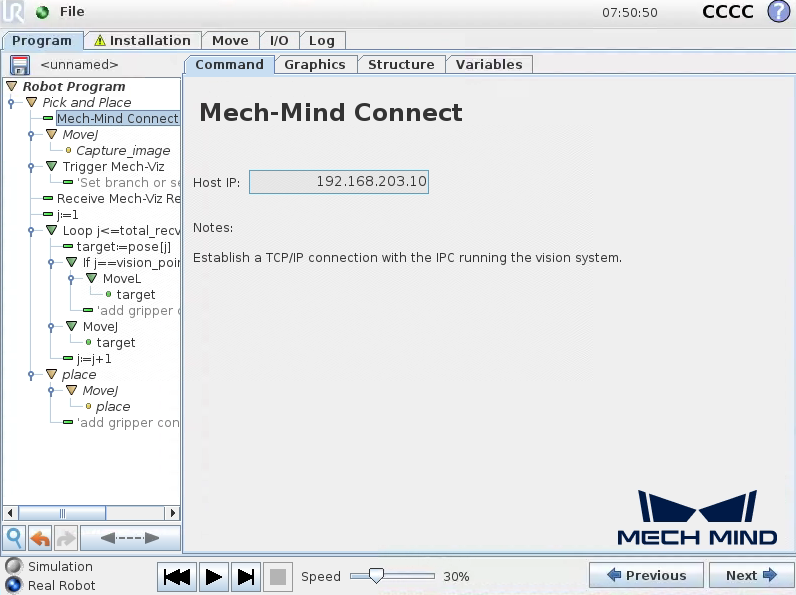Image resolution: width=796 pixels, height=595 pixels.
Task: Switch to the Variables tab
Action: pyautogui.click(x=489, y=64)
